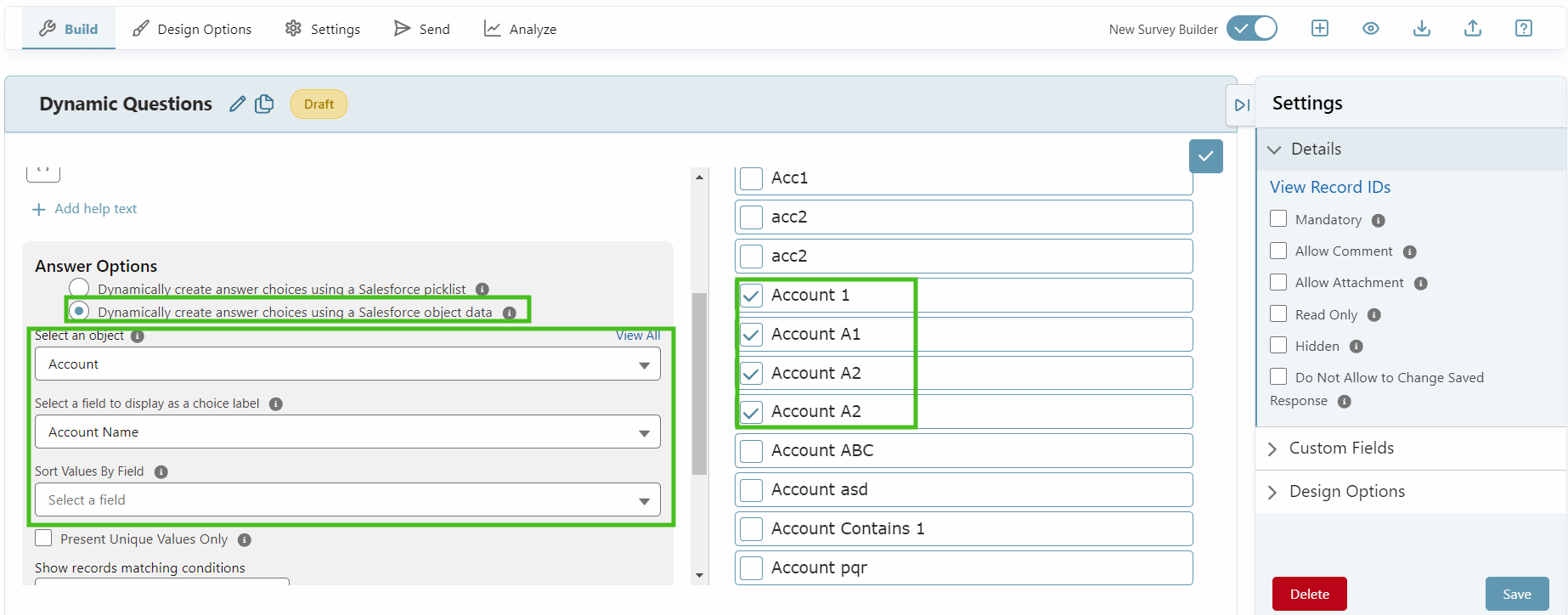Collapse the Settings panel with arrow icon
Screen dimensions: 1568x615
click(1241, 104)
